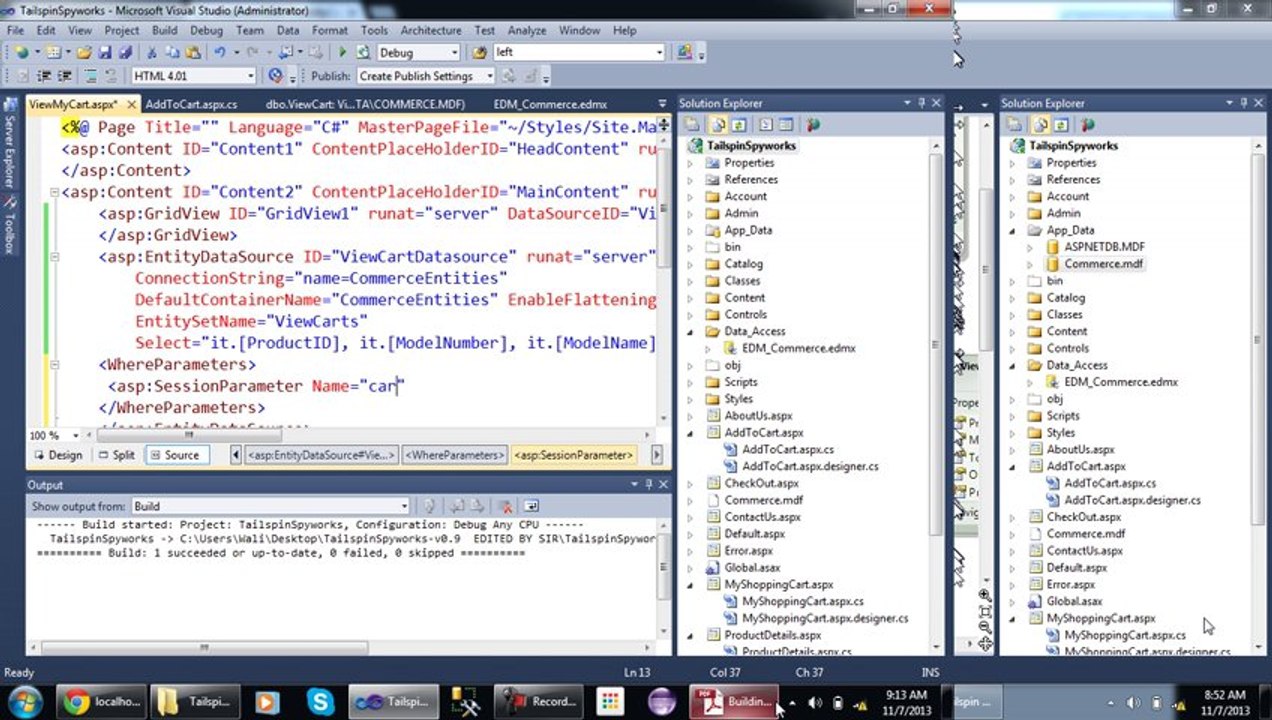Pin the Output panel with auto-hide pushpin
The width and height of the screenshot is (1272, 720).
tap(648, 484)
